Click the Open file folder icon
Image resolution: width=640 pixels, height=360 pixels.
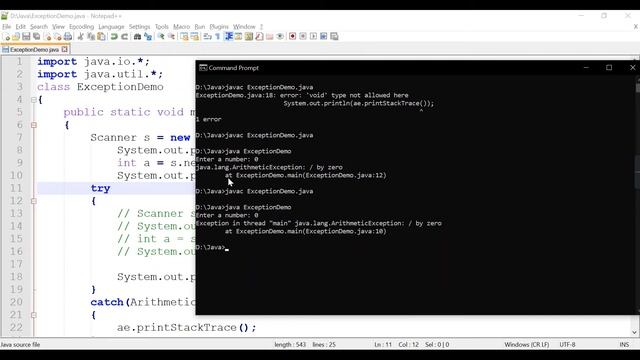pyautogui.click(x=16, y=36)
